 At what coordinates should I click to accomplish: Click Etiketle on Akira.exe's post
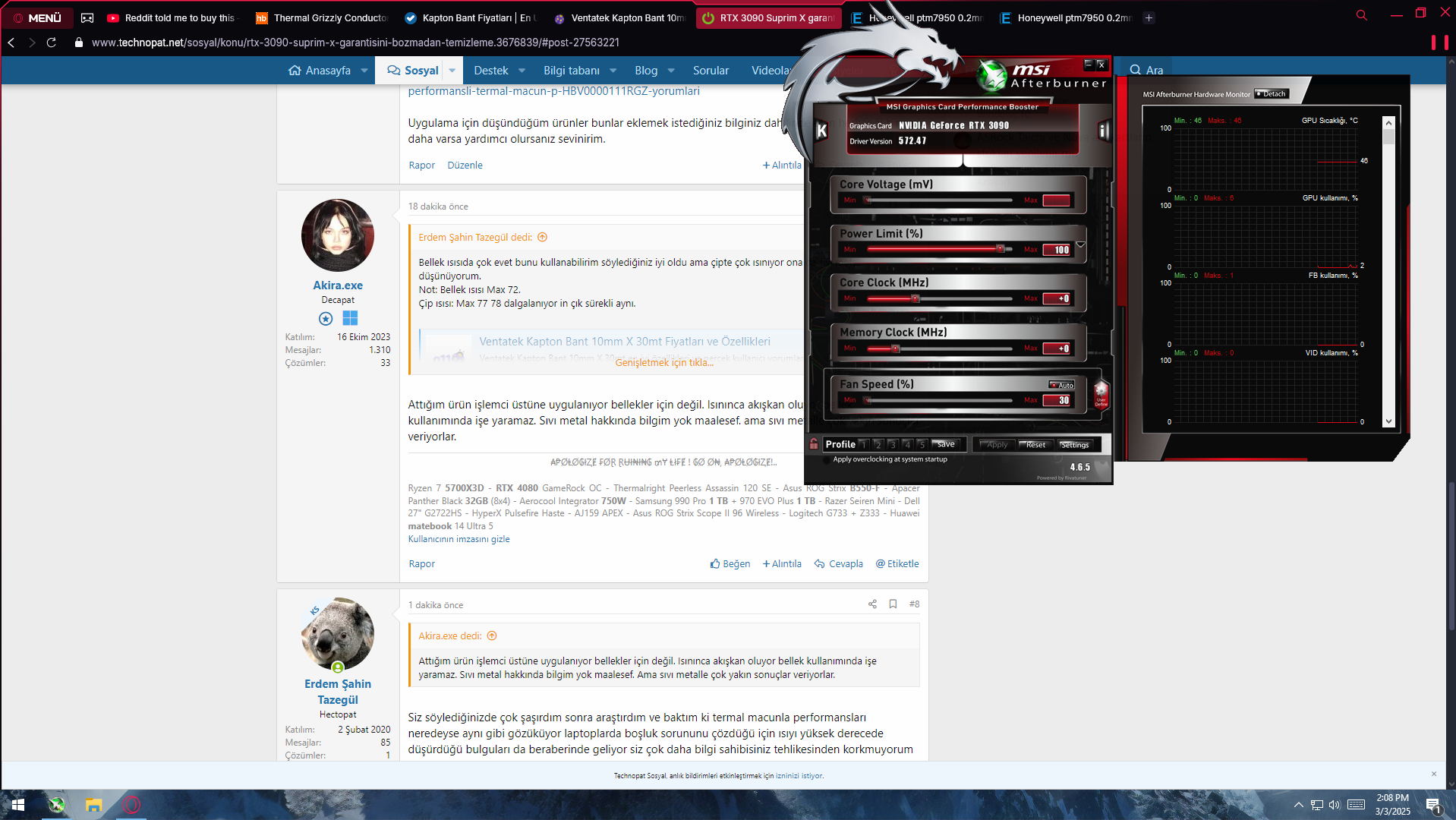point(897,564)
